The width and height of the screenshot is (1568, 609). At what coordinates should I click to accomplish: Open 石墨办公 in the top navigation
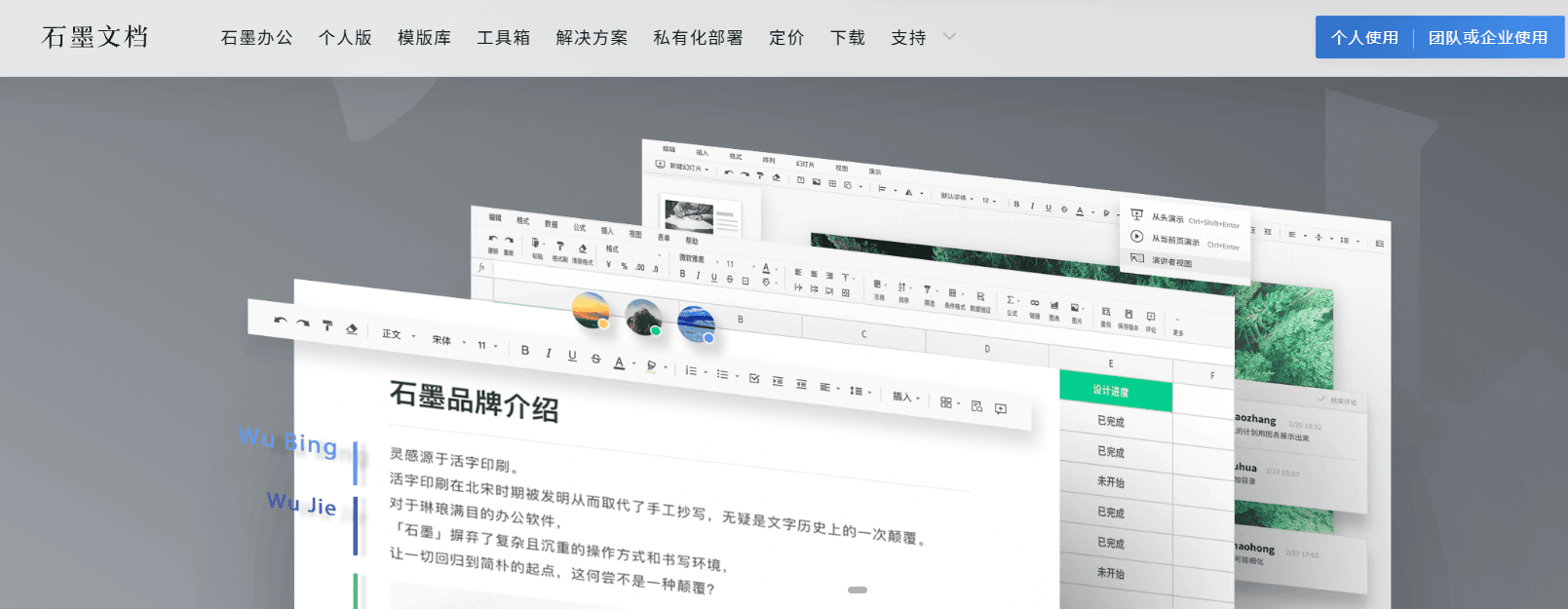(x=256, y=37)
